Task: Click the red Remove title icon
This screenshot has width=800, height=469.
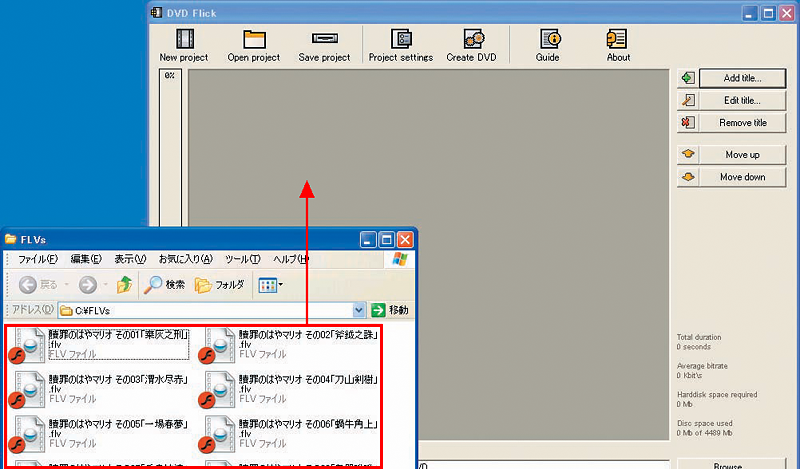Action: (688, 123)
